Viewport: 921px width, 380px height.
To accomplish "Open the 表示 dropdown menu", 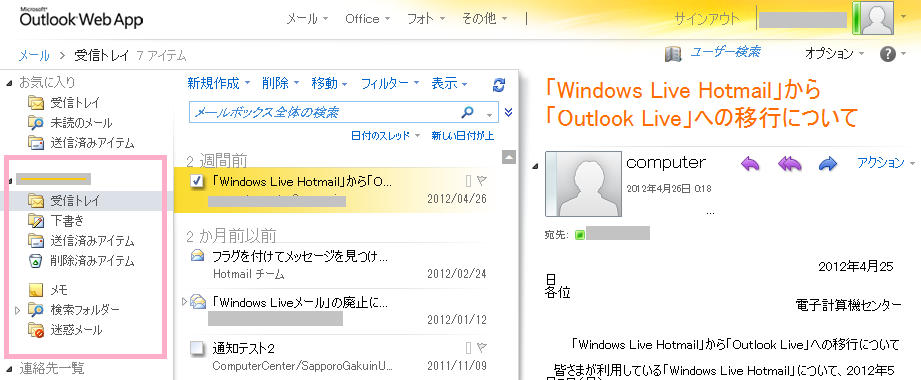I will [x=449, y=84].
